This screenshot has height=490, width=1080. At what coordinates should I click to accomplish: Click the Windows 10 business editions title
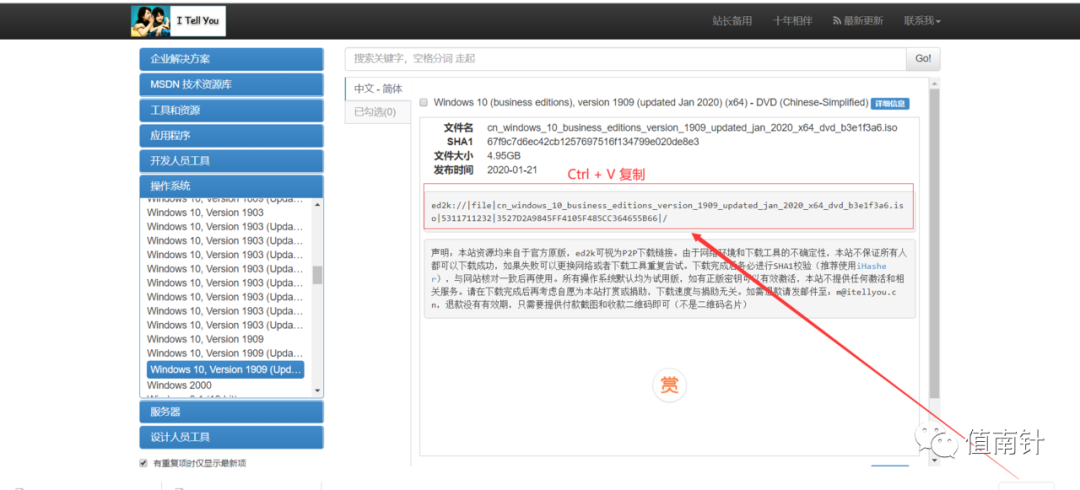[x=651, y=103]
